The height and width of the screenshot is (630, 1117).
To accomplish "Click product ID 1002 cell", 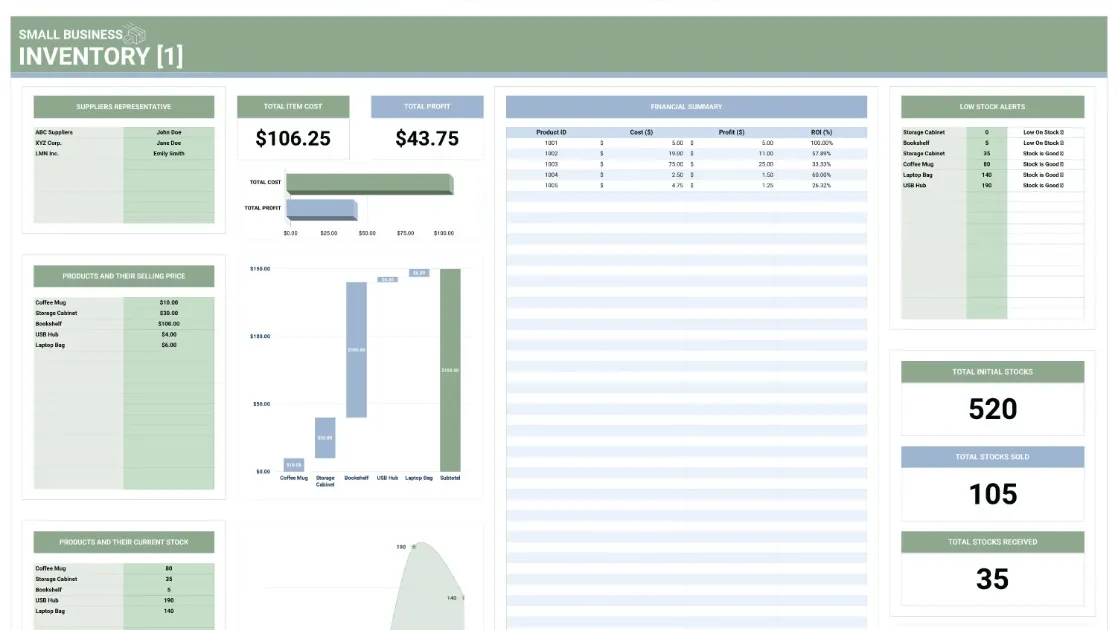I will pyautogui.click(x=551, y=154).
